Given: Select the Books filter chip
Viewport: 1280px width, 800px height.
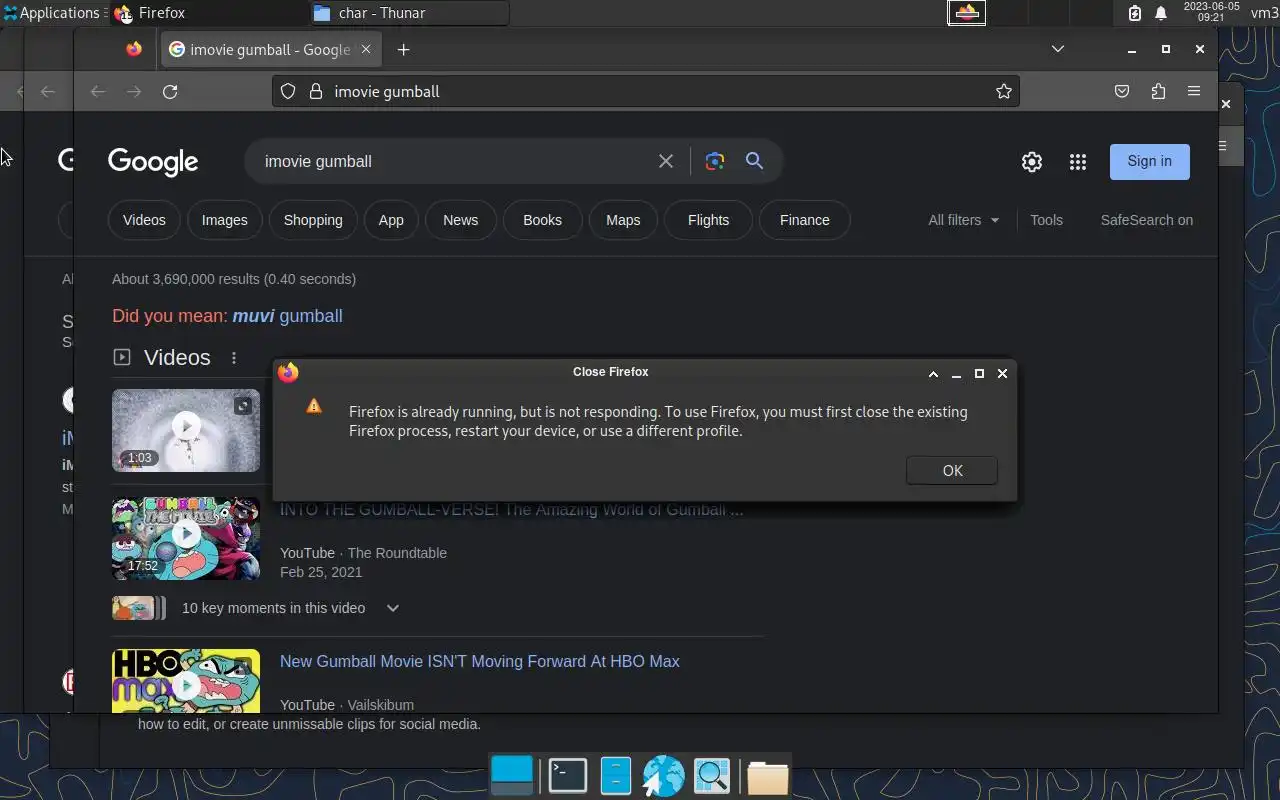Looking at the screenshot, I should coord(543,220).
